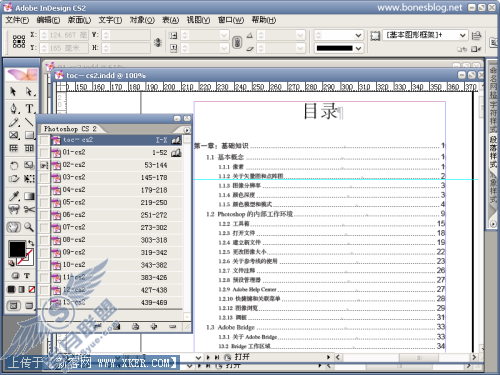Click the X position input field
Image resolution: width=500 pixels, height=375 pixels.
pyautogui.click(x=64, y=35)
